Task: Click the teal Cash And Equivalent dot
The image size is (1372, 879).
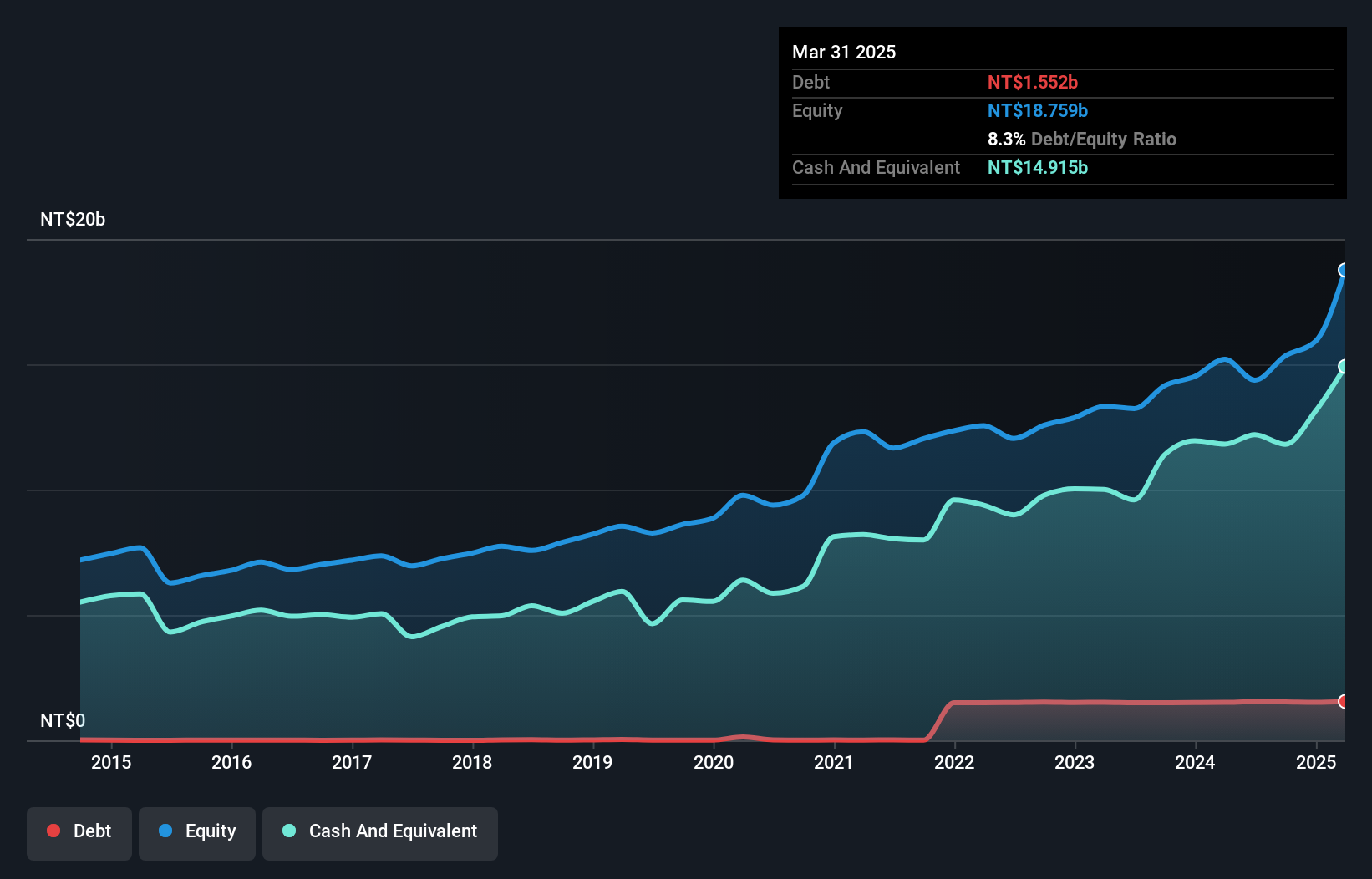Action: [289, 831]
